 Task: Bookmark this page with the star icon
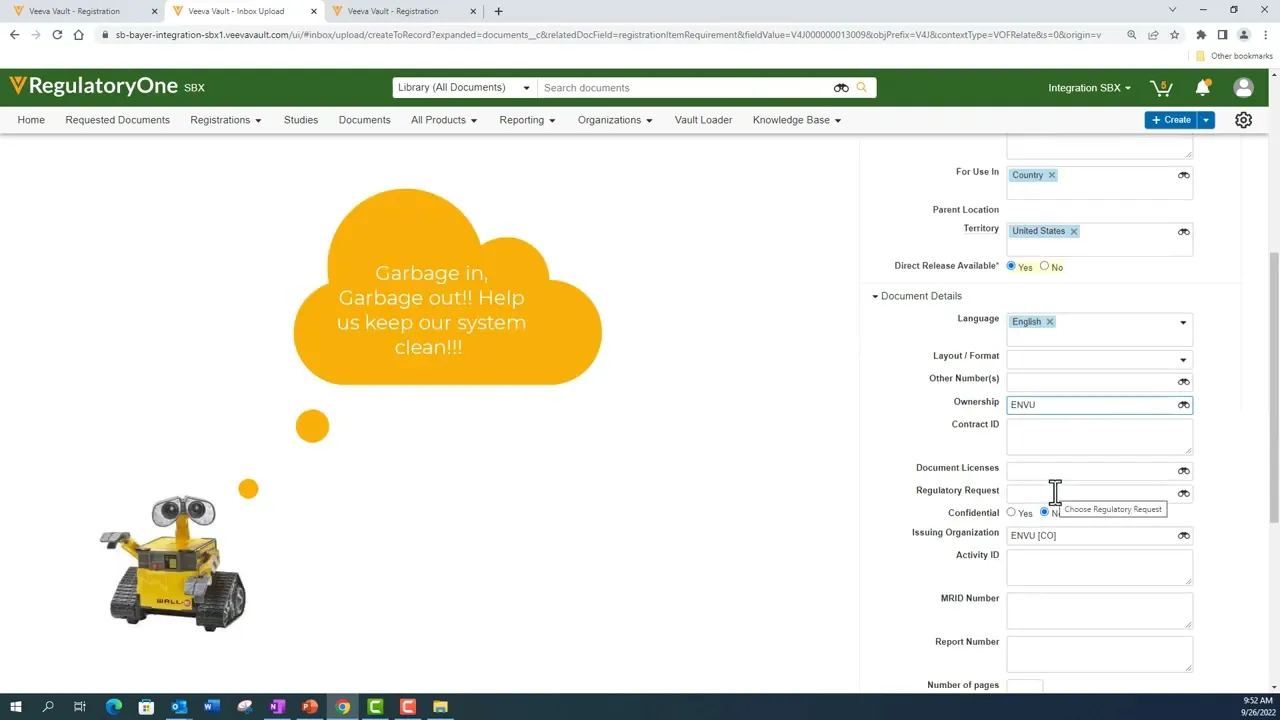[1174, 35]
